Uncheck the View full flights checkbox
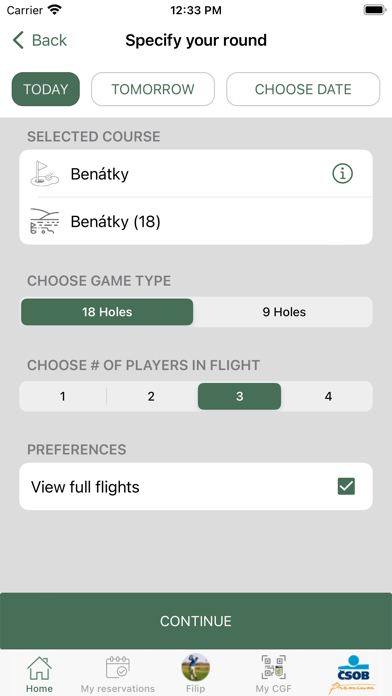 pyautogui.click(x=346, y=486)
